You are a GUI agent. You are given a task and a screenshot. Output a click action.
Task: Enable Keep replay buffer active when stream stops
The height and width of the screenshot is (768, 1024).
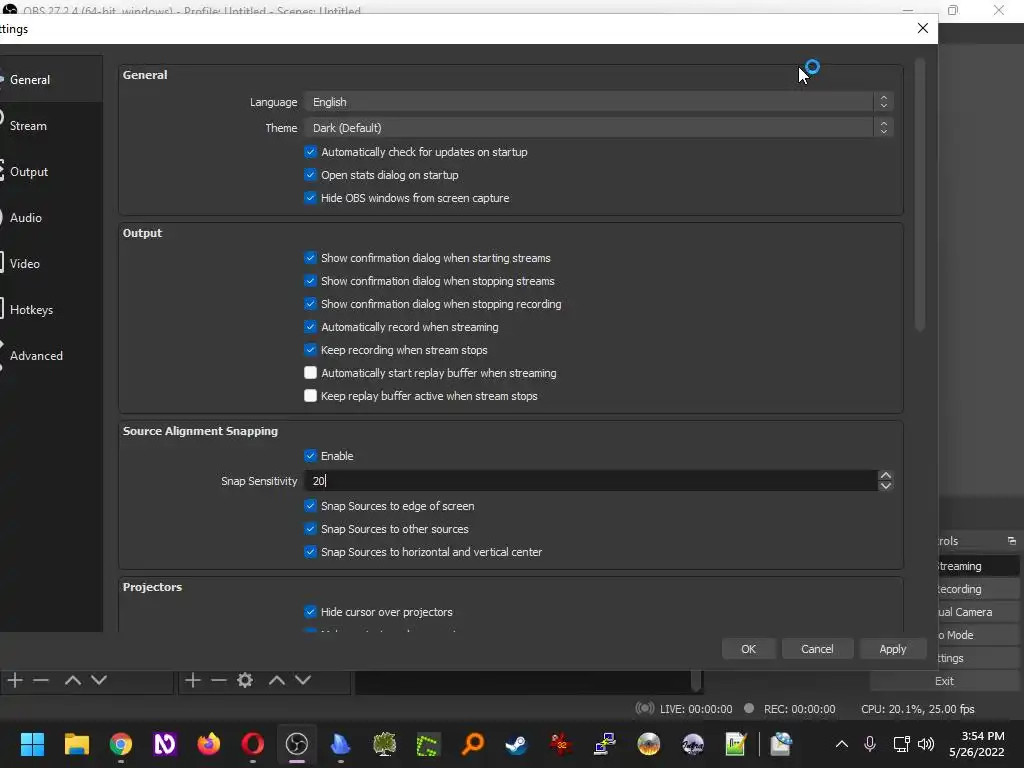(310, 396)
